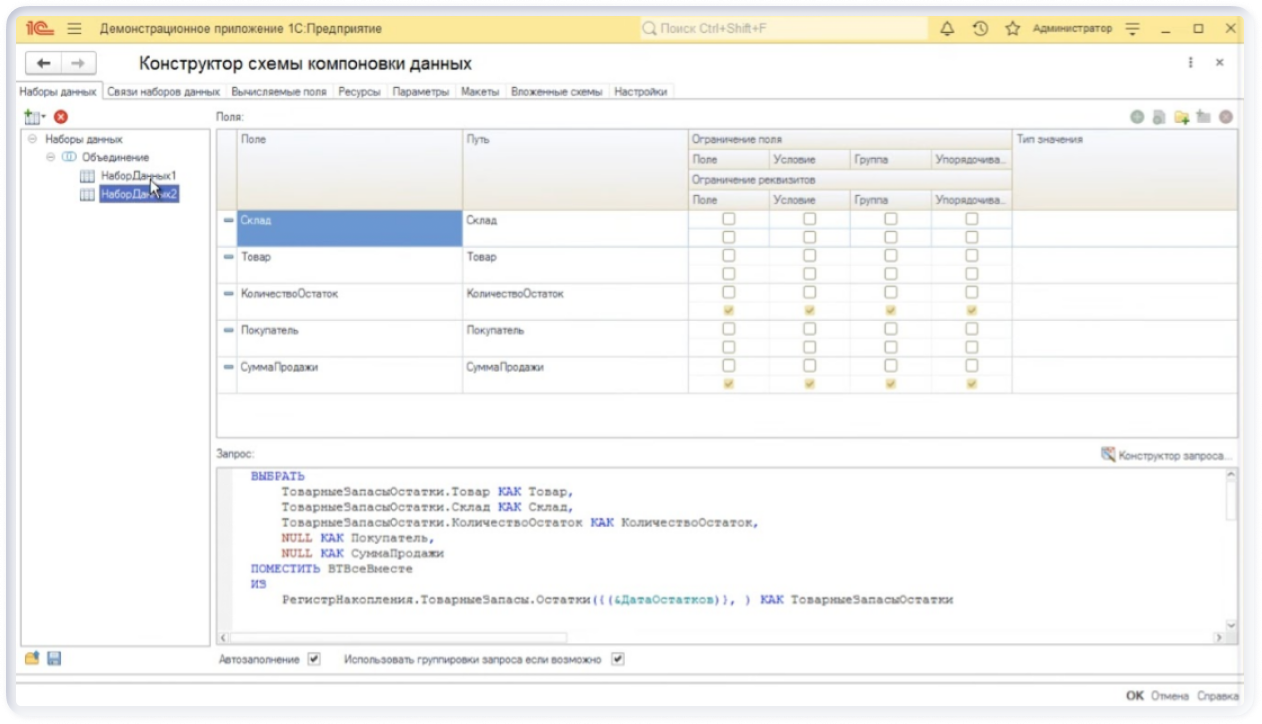
Task: Click the row marker icon beside КоличествоОстаток field
Action: (x=228, y=293)
